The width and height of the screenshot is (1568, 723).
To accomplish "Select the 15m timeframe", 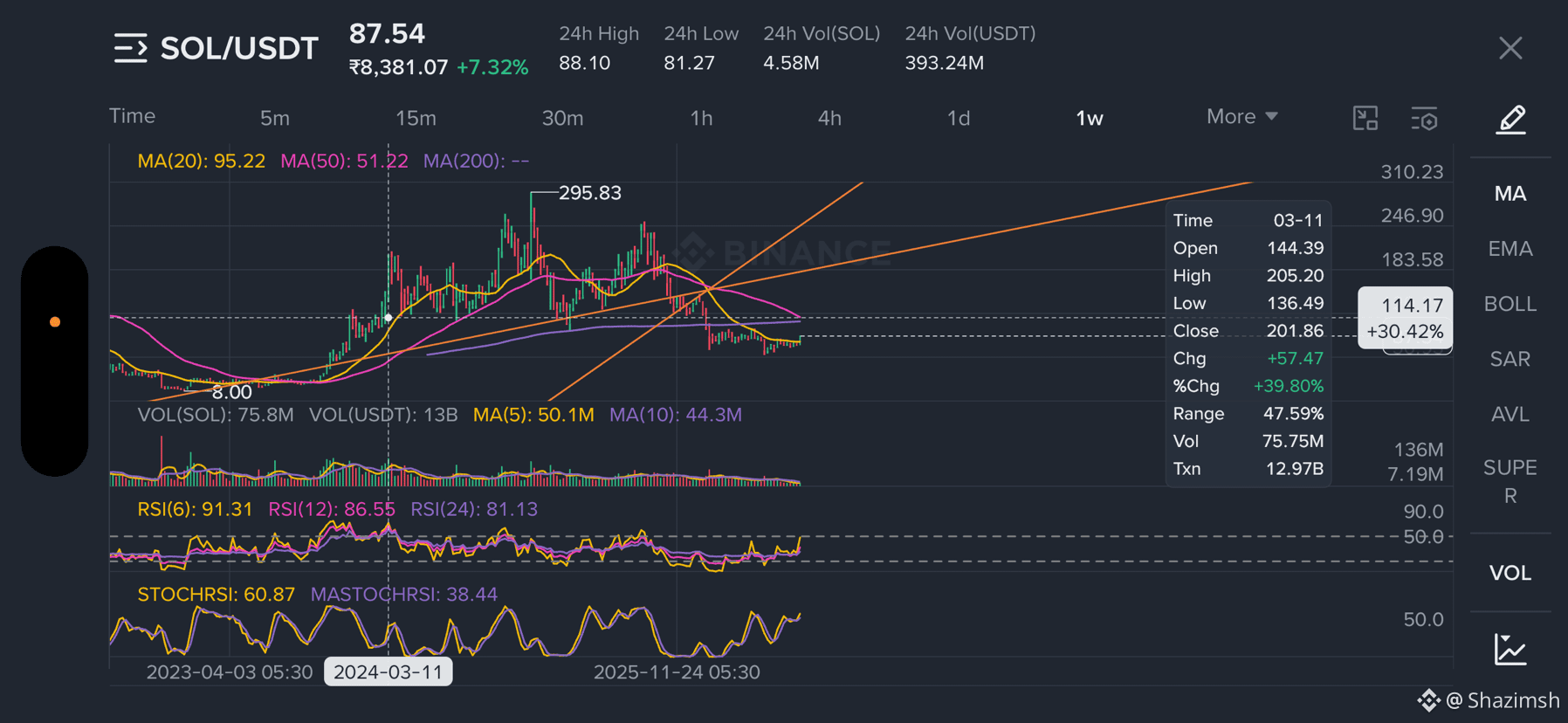I will (x=416, y=118).
